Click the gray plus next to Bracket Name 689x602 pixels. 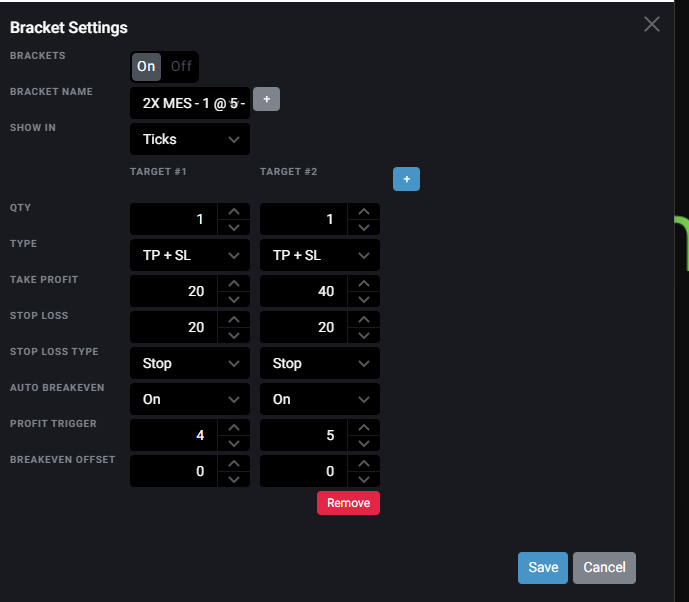266,99
